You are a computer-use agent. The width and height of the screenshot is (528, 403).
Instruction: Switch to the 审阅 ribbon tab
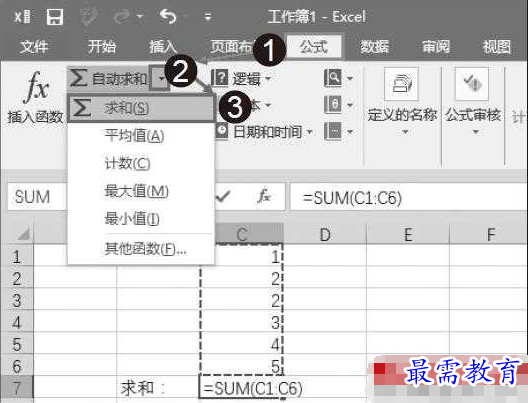pyautogui.click(x=436, y=46)
